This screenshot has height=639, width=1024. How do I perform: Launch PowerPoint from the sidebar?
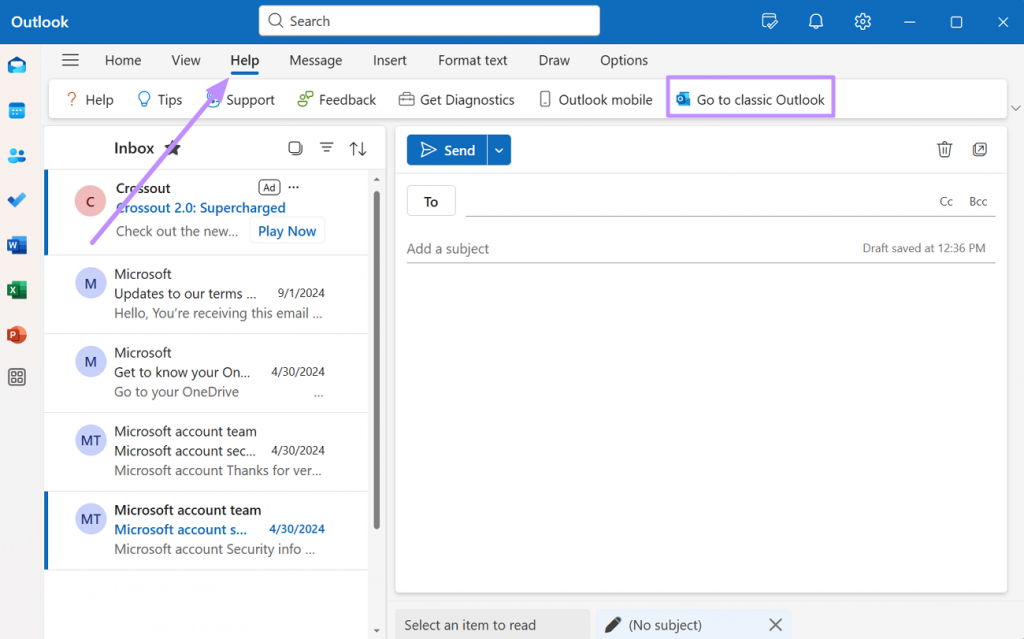click(x=17, y=335)
